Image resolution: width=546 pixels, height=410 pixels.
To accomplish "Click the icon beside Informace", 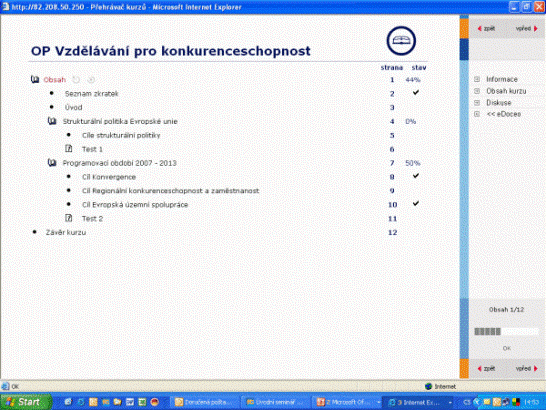I will click(477, 79).
